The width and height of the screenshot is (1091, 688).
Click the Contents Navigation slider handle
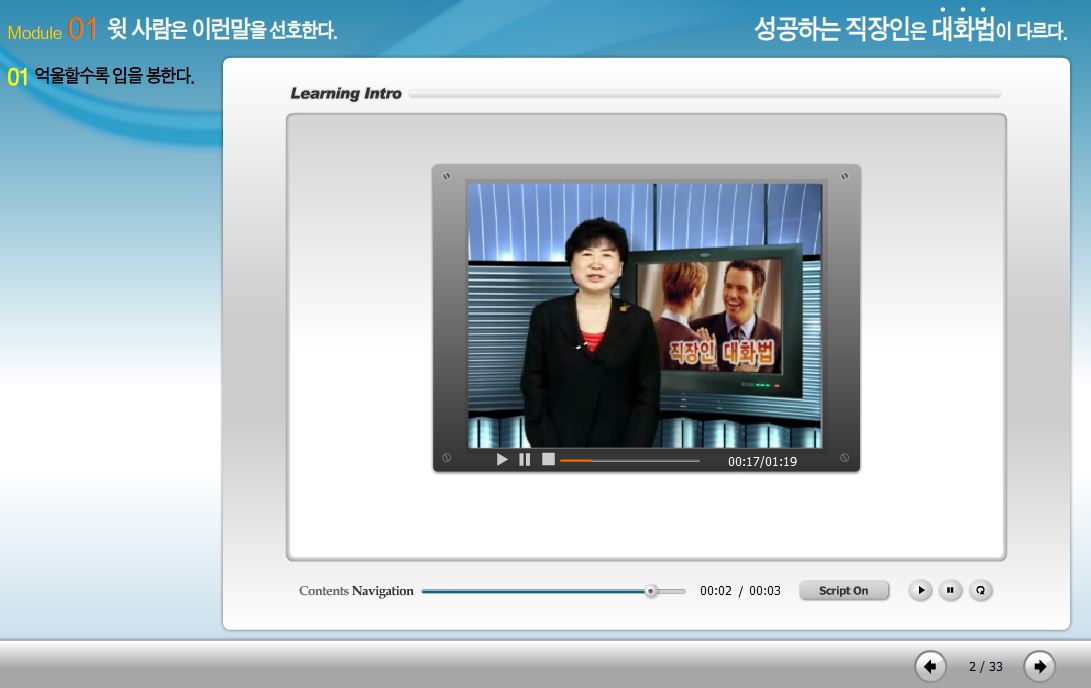coord(651,591)
